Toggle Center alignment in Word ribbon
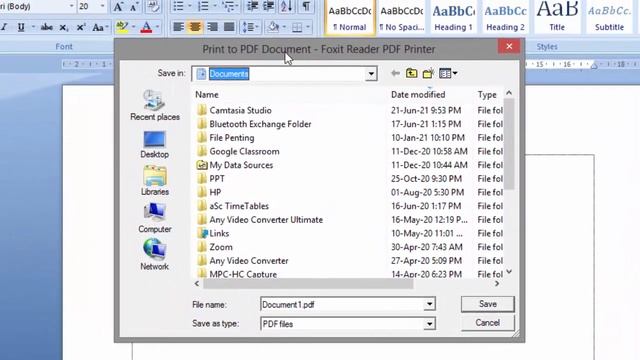Screen dimensions: 640x360 tap(195, 27)
